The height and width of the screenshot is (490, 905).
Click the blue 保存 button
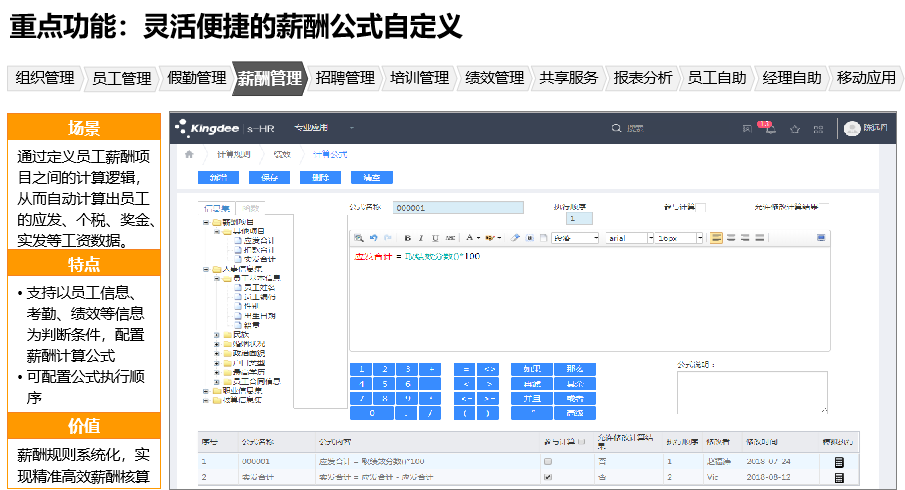pos(270,178)
